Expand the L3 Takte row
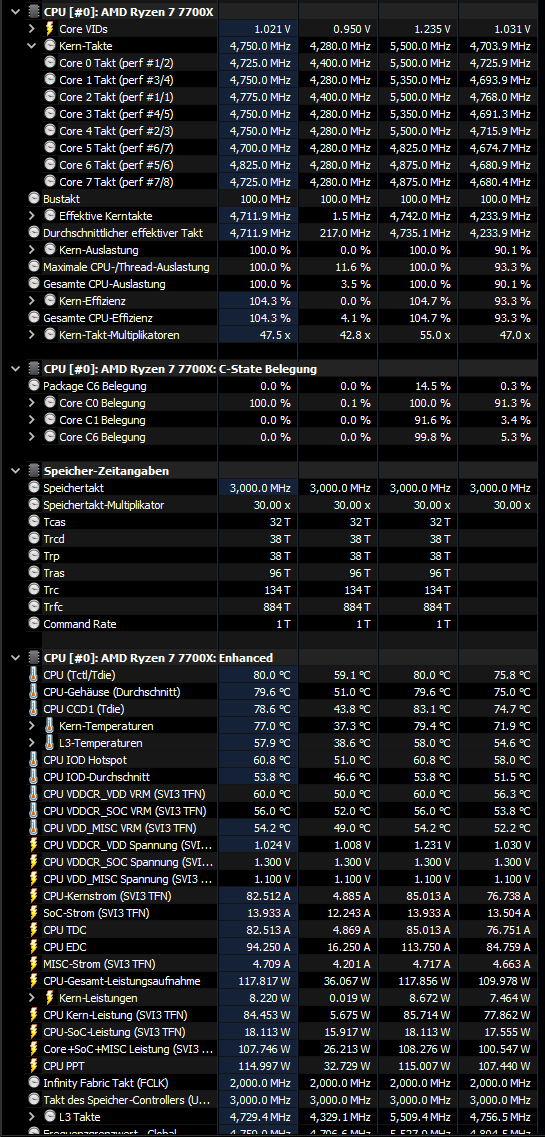This screenshot has width=545, height=1137. (32, 1117)
